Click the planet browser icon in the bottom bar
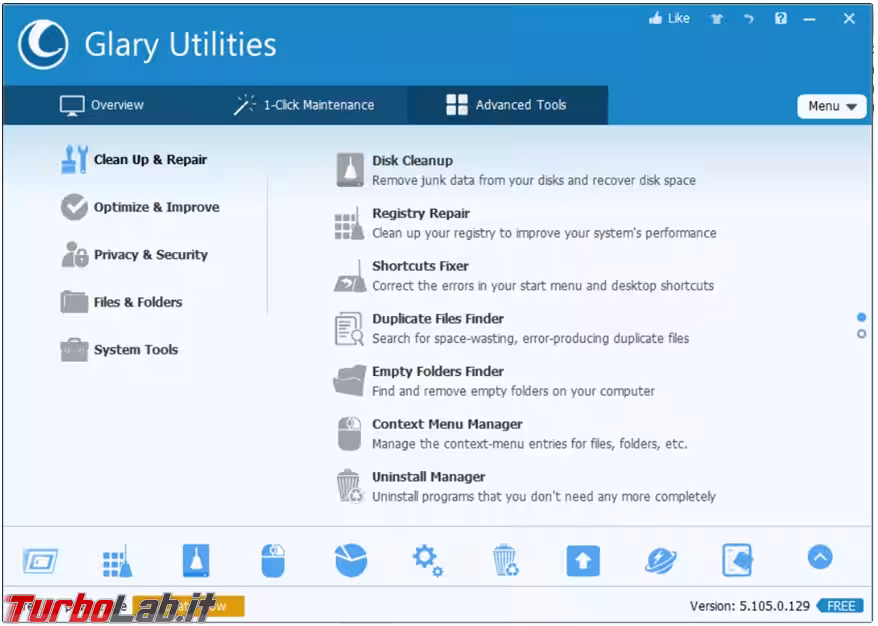The height and width of the screenshot is (626, 878). pyautogui.click(x=660, y=561)
